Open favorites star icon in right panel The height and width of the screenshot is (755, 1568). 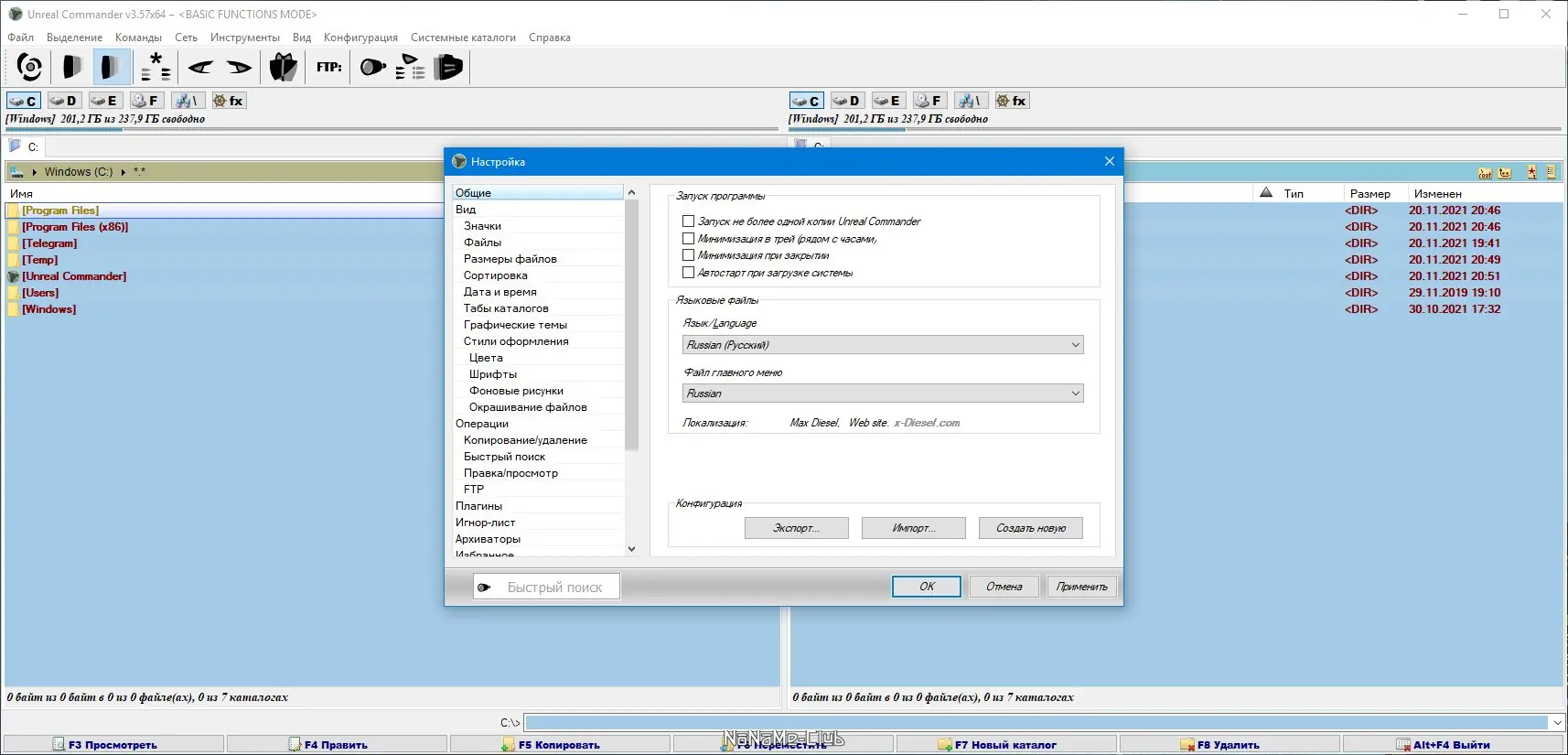pyautogui.click(x=1531, y=172)
